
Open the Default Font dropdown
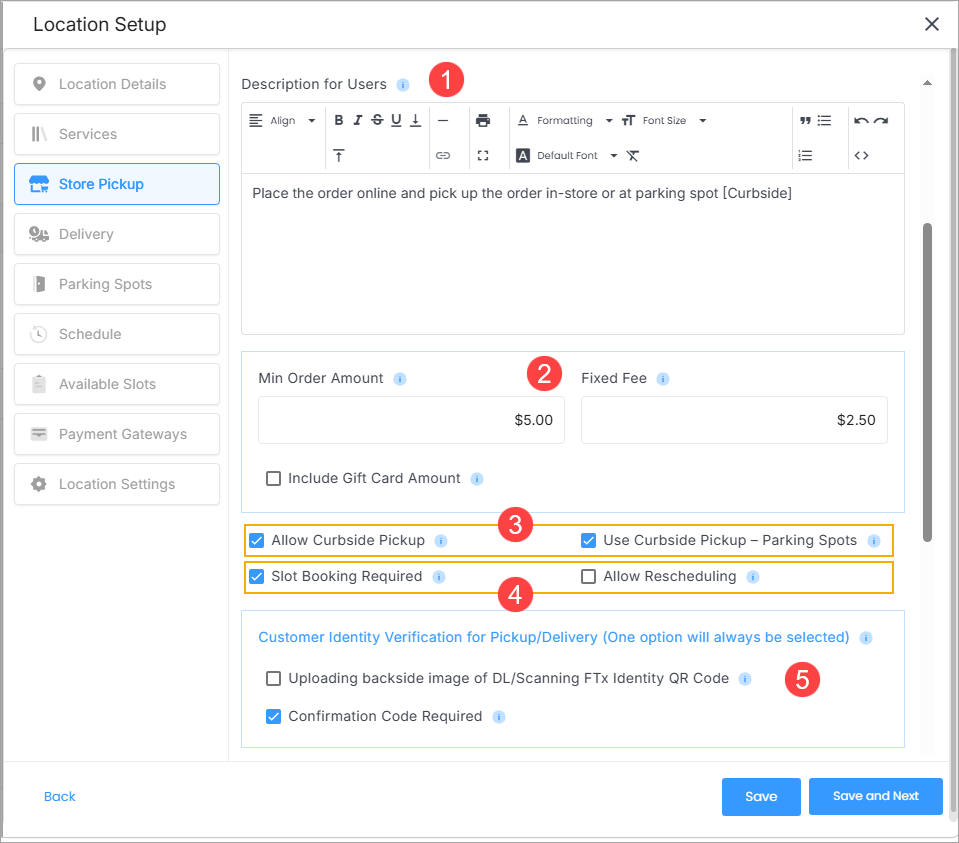(567, 155)
